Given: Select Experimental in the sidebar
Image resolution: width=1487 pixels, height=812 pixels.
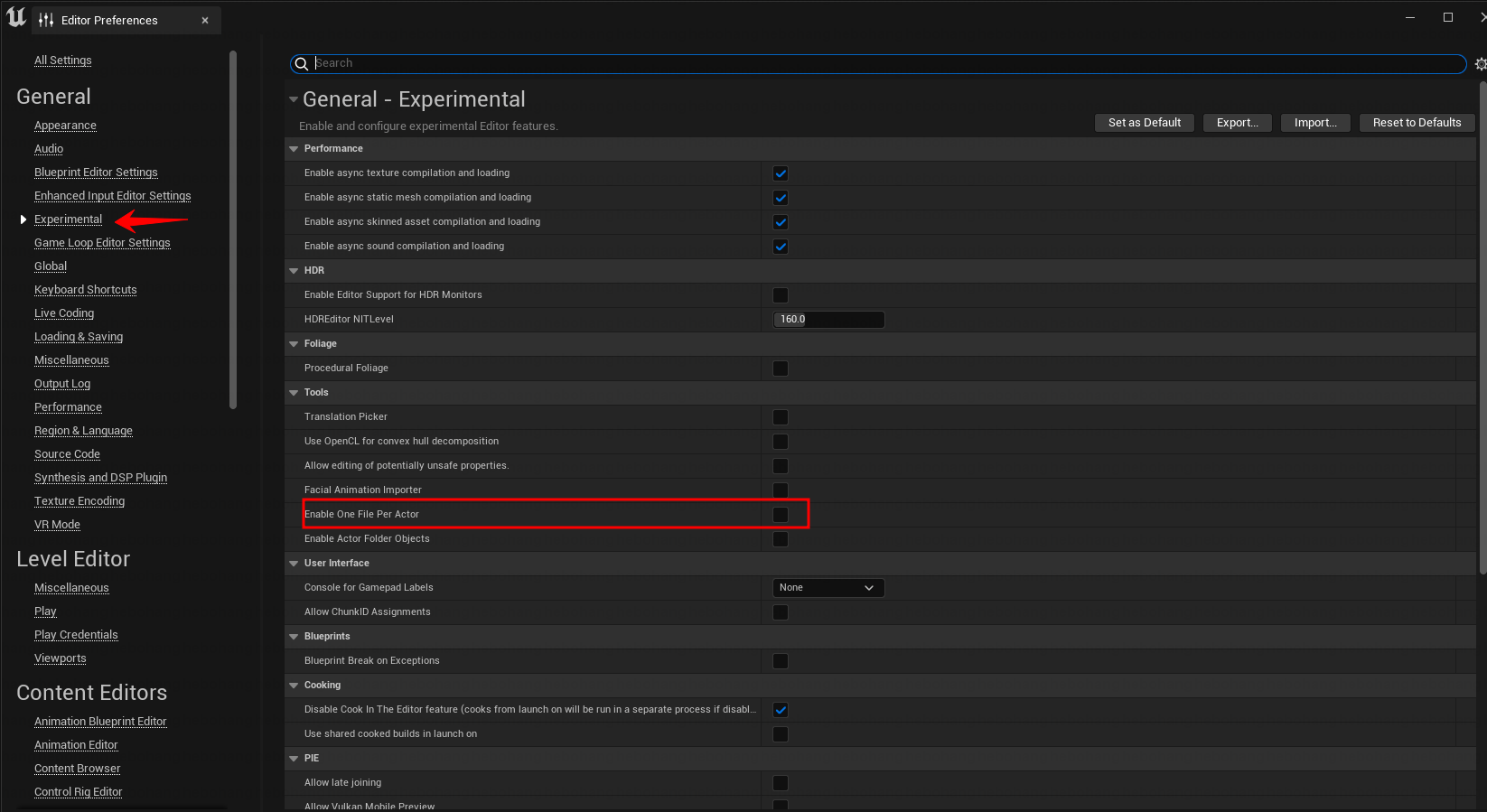Looking at the screenshot, I should pos(69,219).
